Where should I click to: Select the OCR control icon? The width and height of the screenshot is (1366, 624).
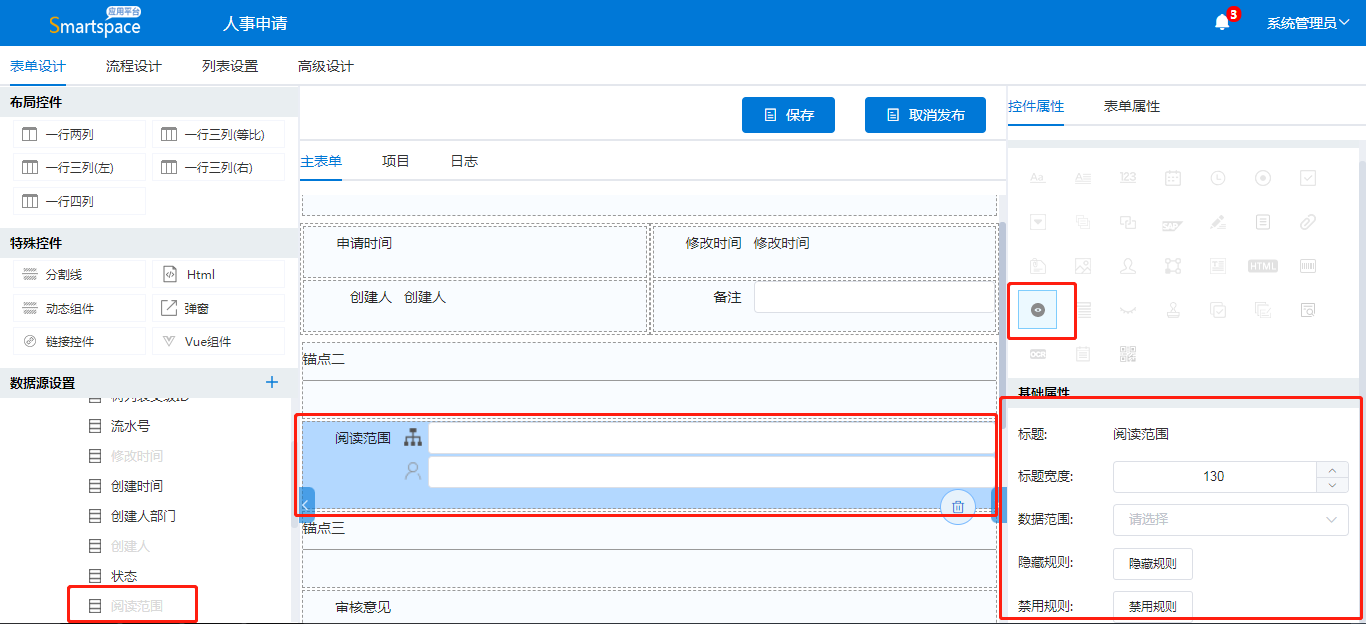pyautogui.click(x=1037, y=354)
